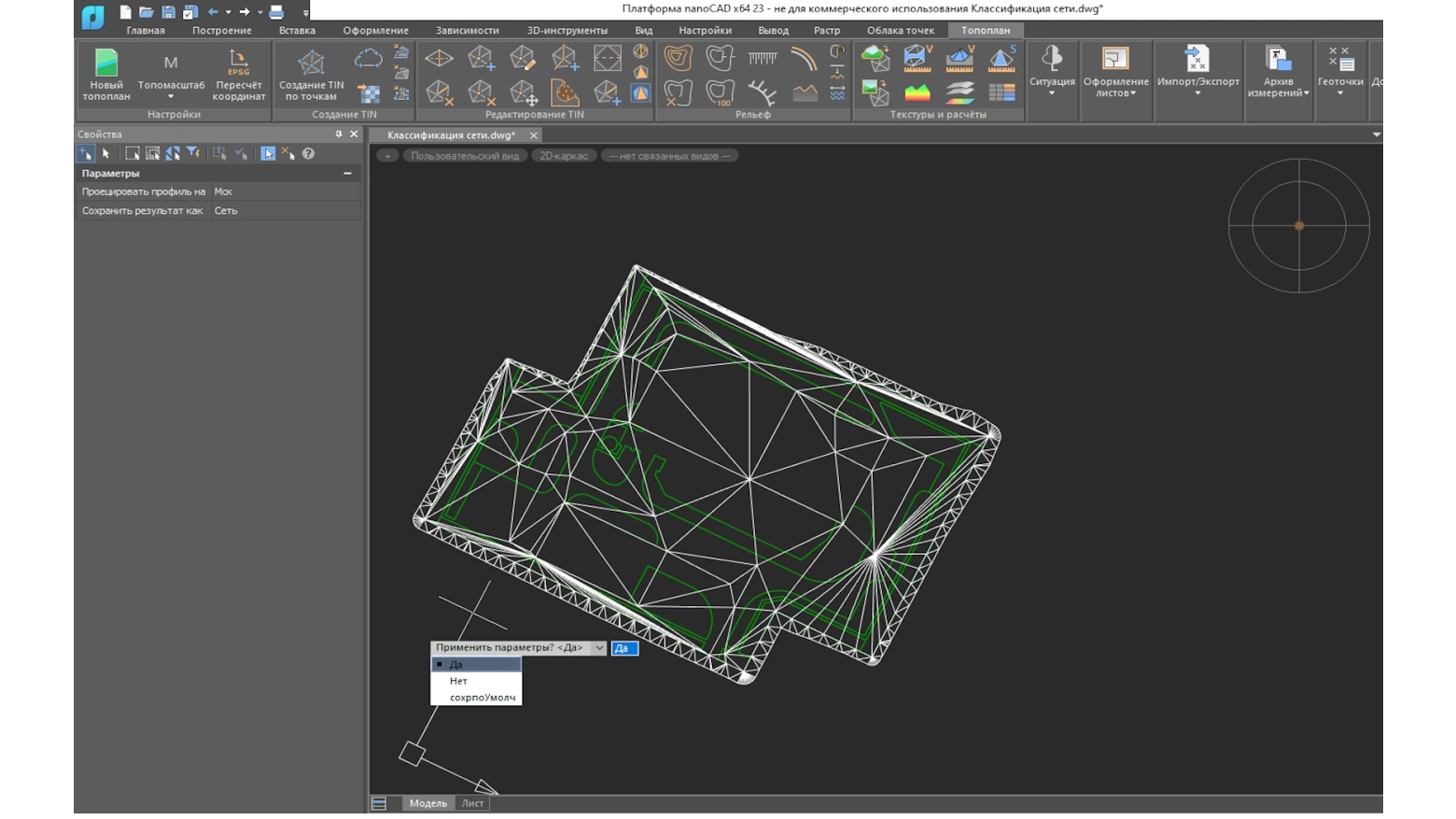This screenshot has height=819, width=1456.
Task: Click the Пользовательский вид view button
Action: tap(465, 156)
